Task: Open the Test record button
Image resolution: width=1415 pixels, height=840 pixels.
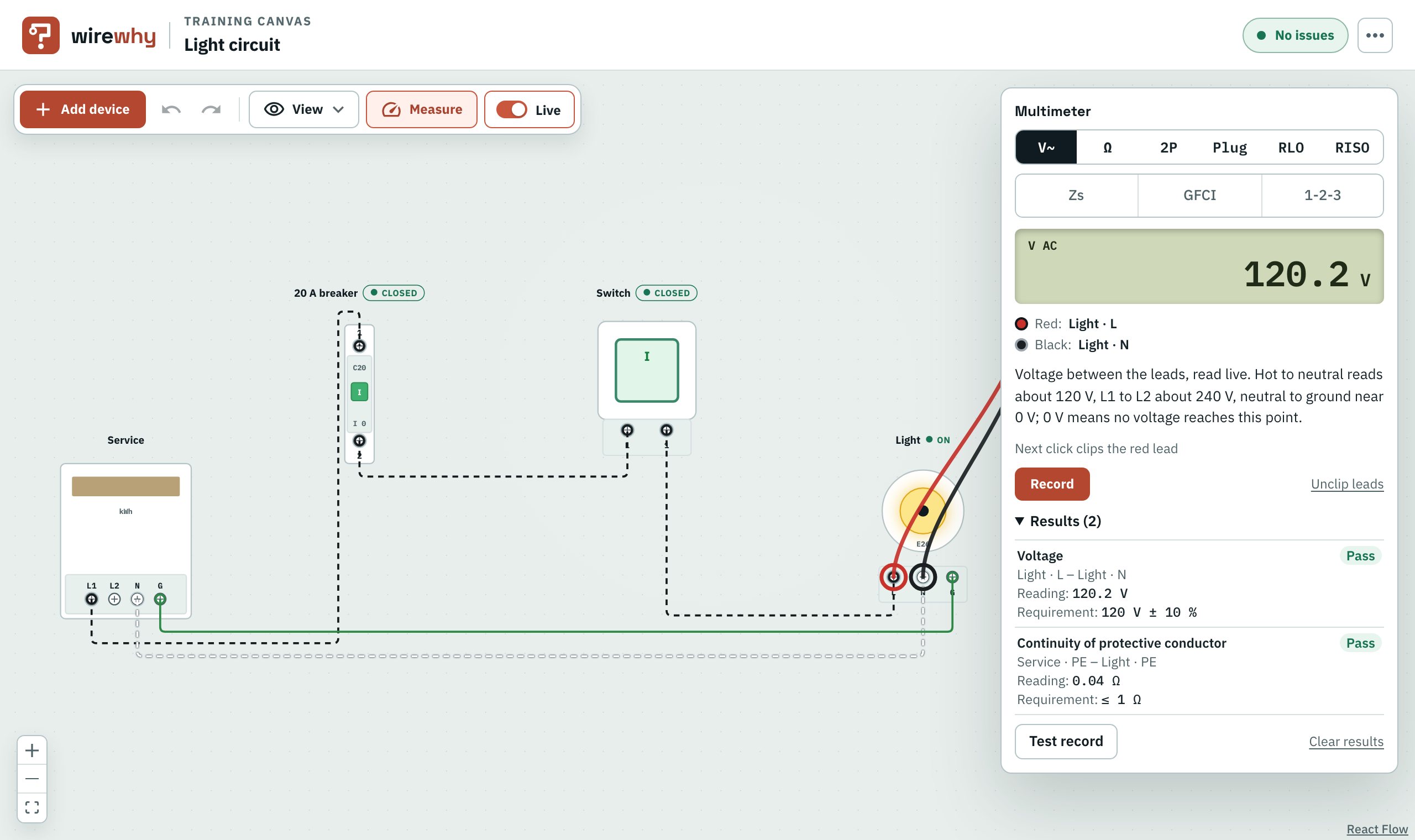Action: tap(1066, 741)
